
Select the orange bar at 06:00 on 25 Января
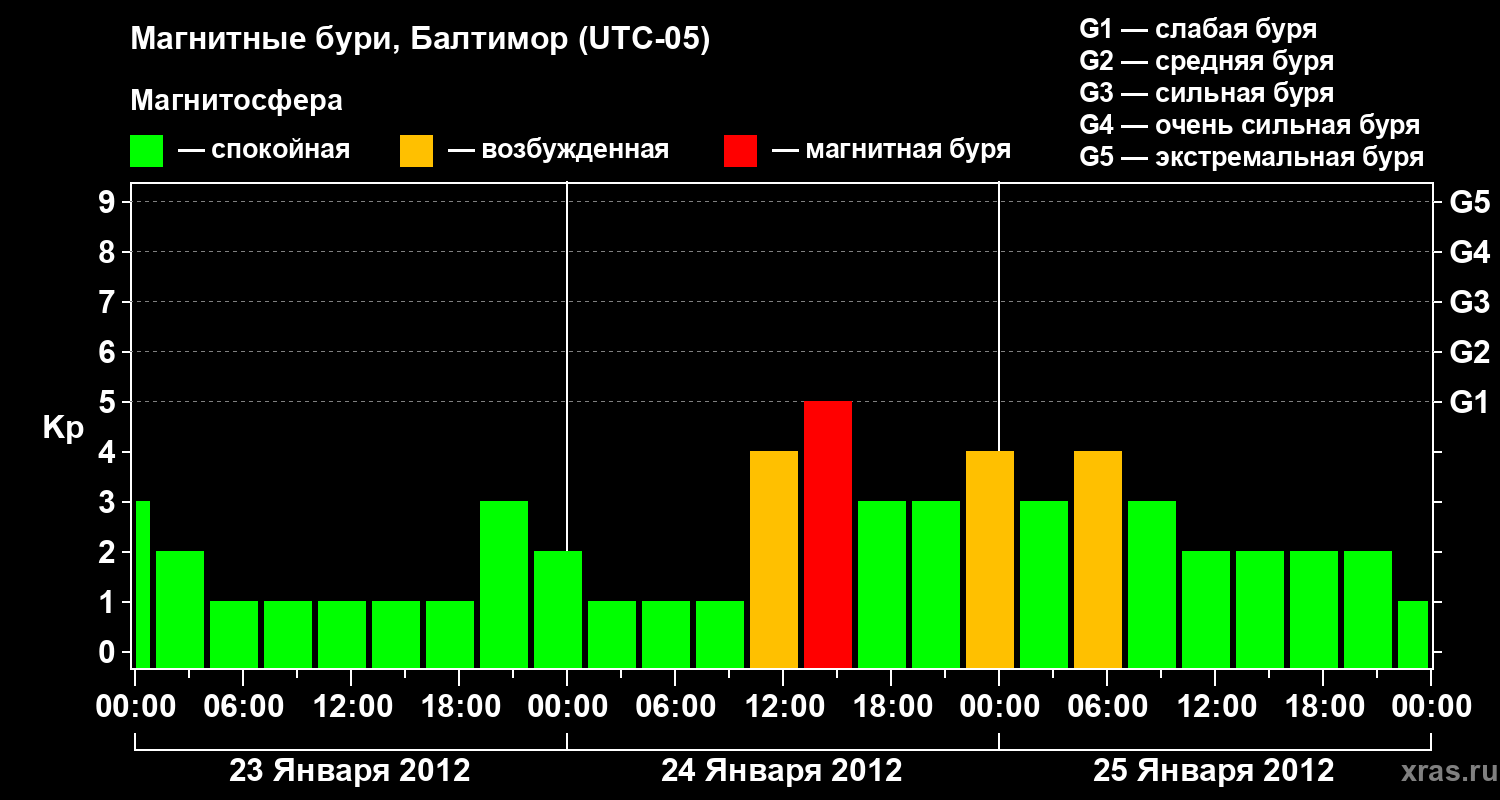[x=1098, y=559]
